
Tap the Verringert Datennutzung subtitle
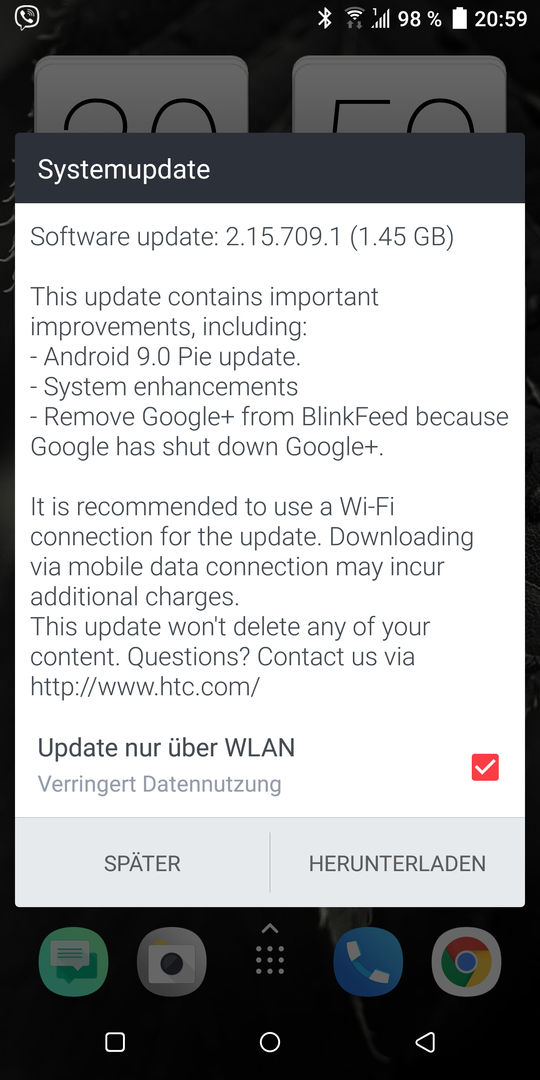[159, 784]
